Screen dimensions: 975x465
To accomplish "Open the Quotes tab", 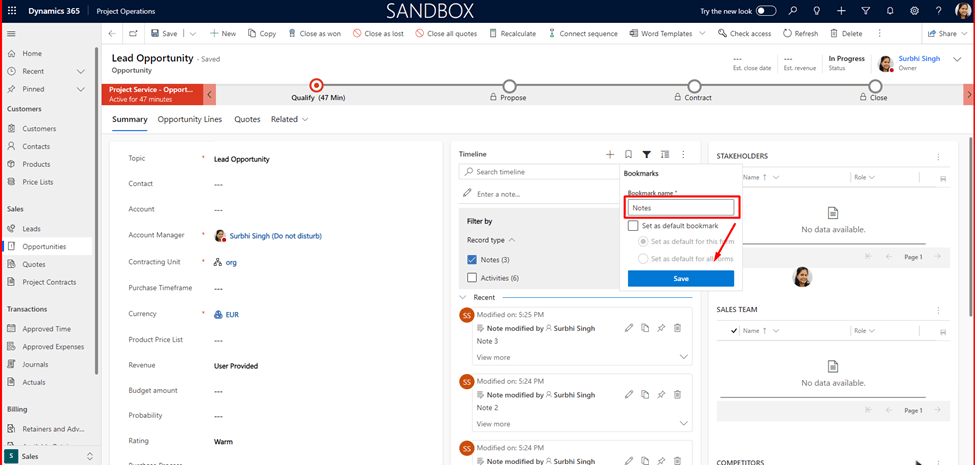I will pos(247,119).
